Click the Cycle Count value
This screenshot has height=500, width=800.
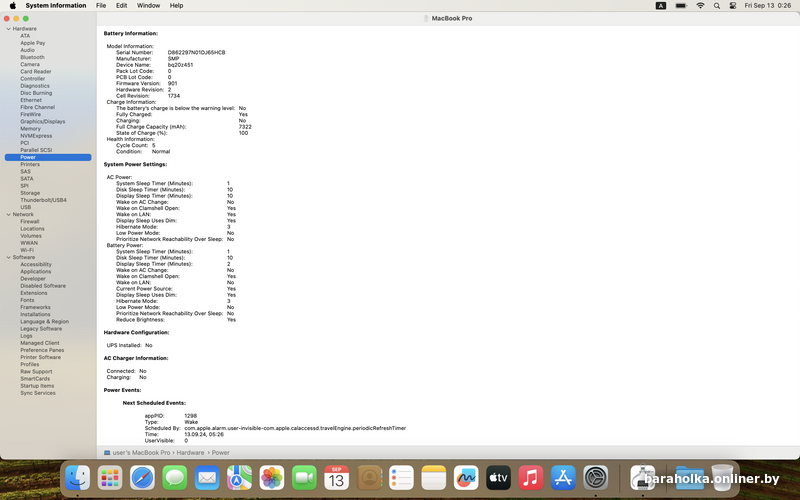[154, 145]
